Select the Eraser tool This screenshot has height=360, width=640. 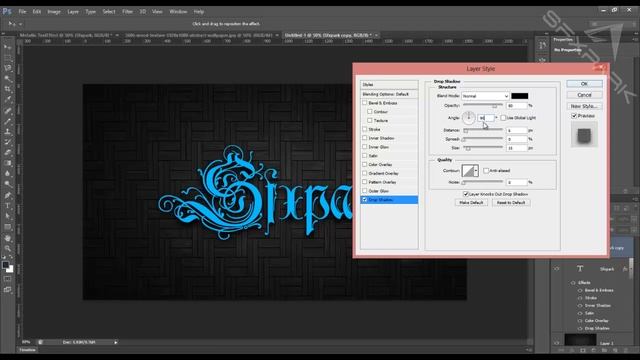pos(8,153)
